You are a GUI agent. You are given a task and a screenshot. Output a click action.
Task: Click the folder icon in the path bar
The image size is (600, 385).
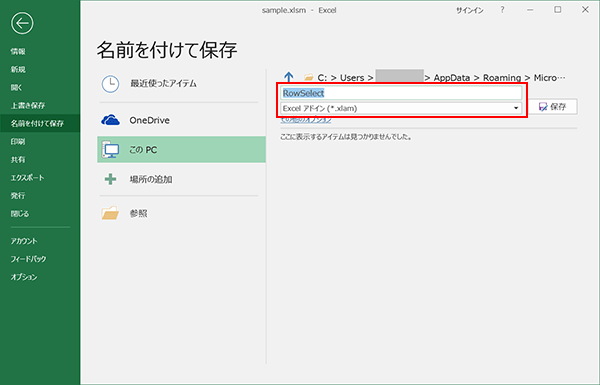click(309, 78)
